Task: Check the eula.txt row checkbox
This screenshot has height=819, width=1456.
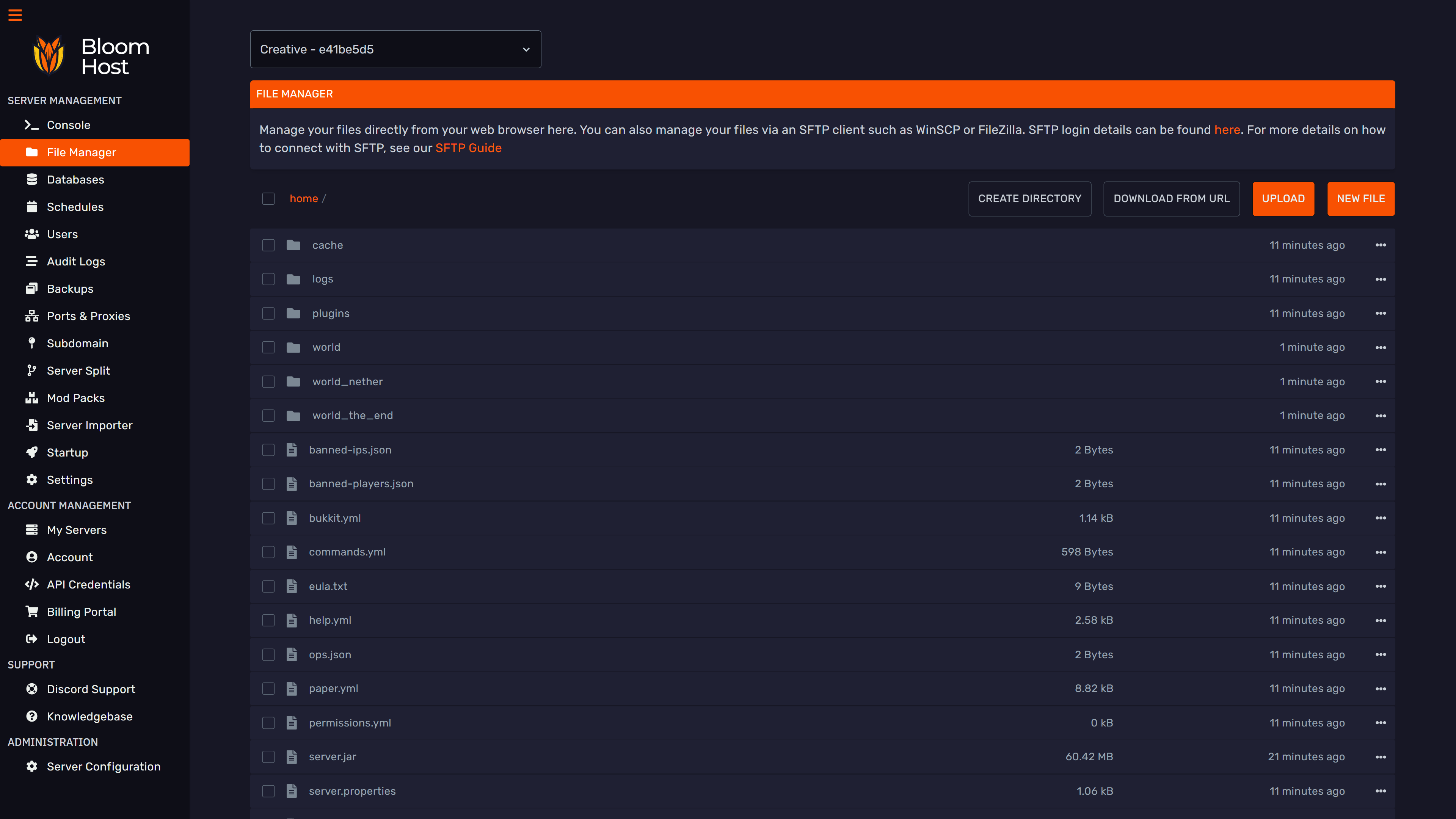Action: 268,587
